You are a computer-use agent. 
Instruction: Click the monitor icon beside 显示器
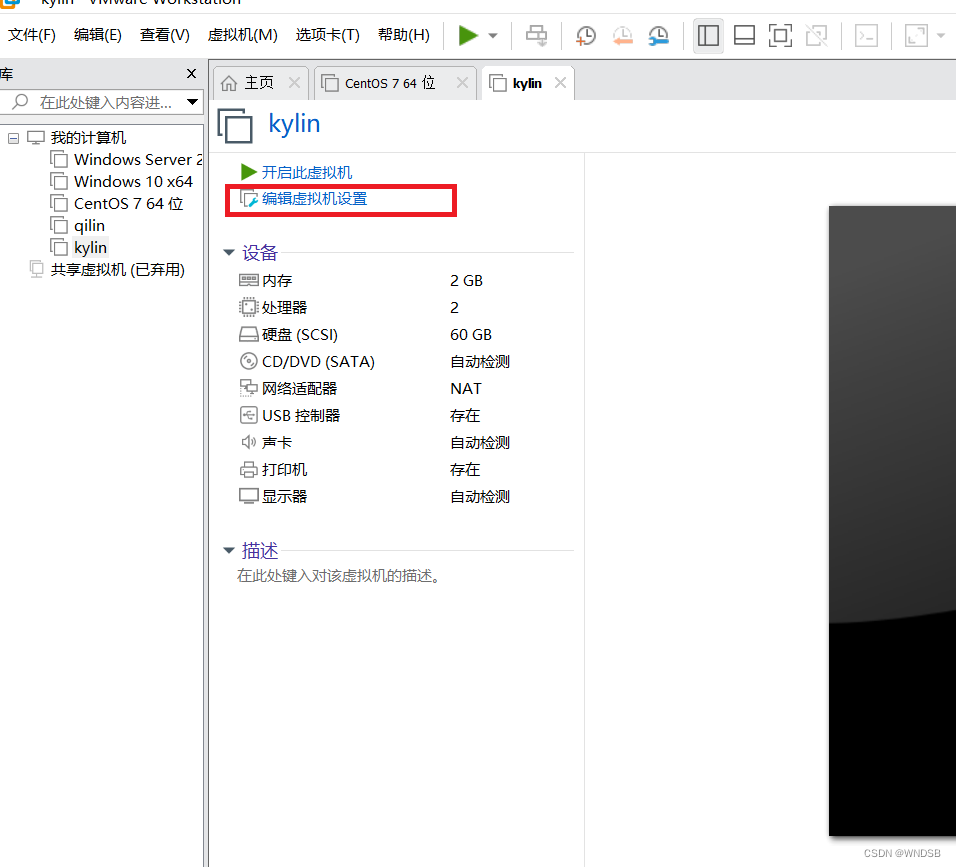249,496
